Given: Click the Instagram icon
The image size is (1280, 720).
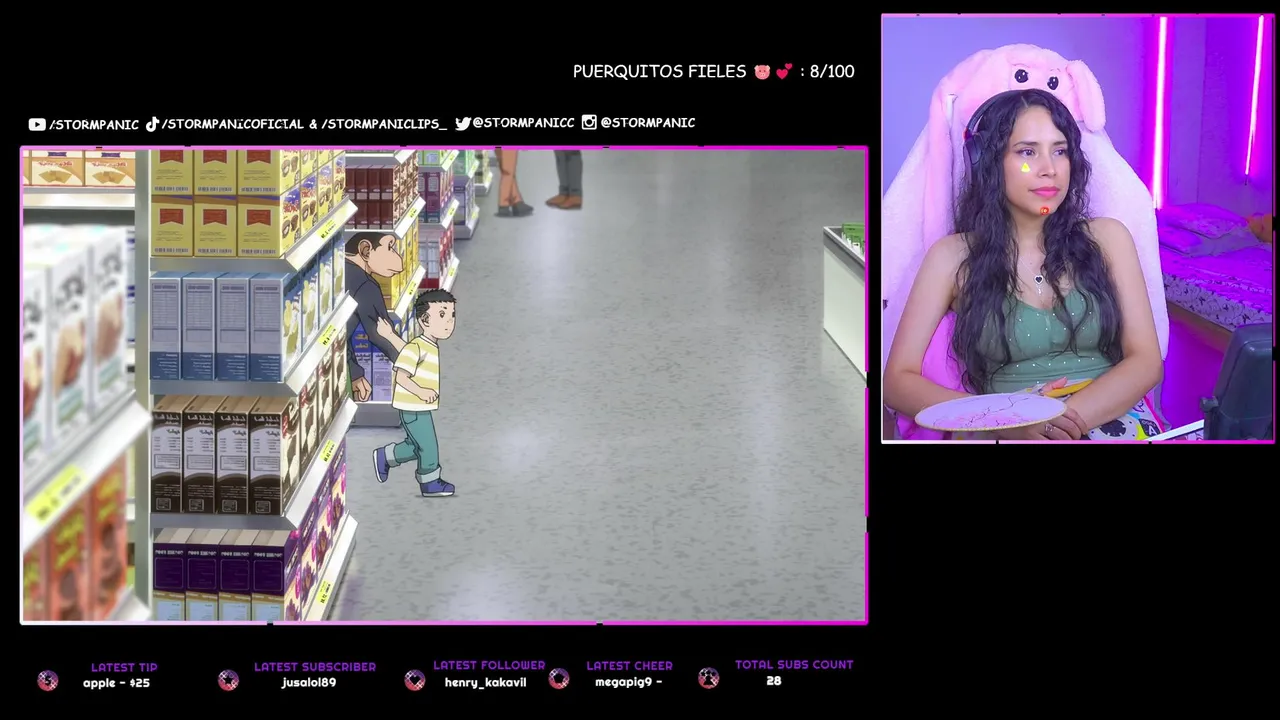Looking at the screenshot, I should (x=589, y=122).
